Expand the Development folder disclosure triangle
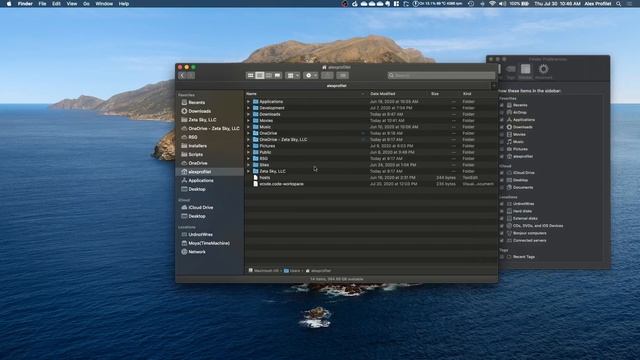The image size is (640, 360). pyautogui.click(x=248, y=108)
